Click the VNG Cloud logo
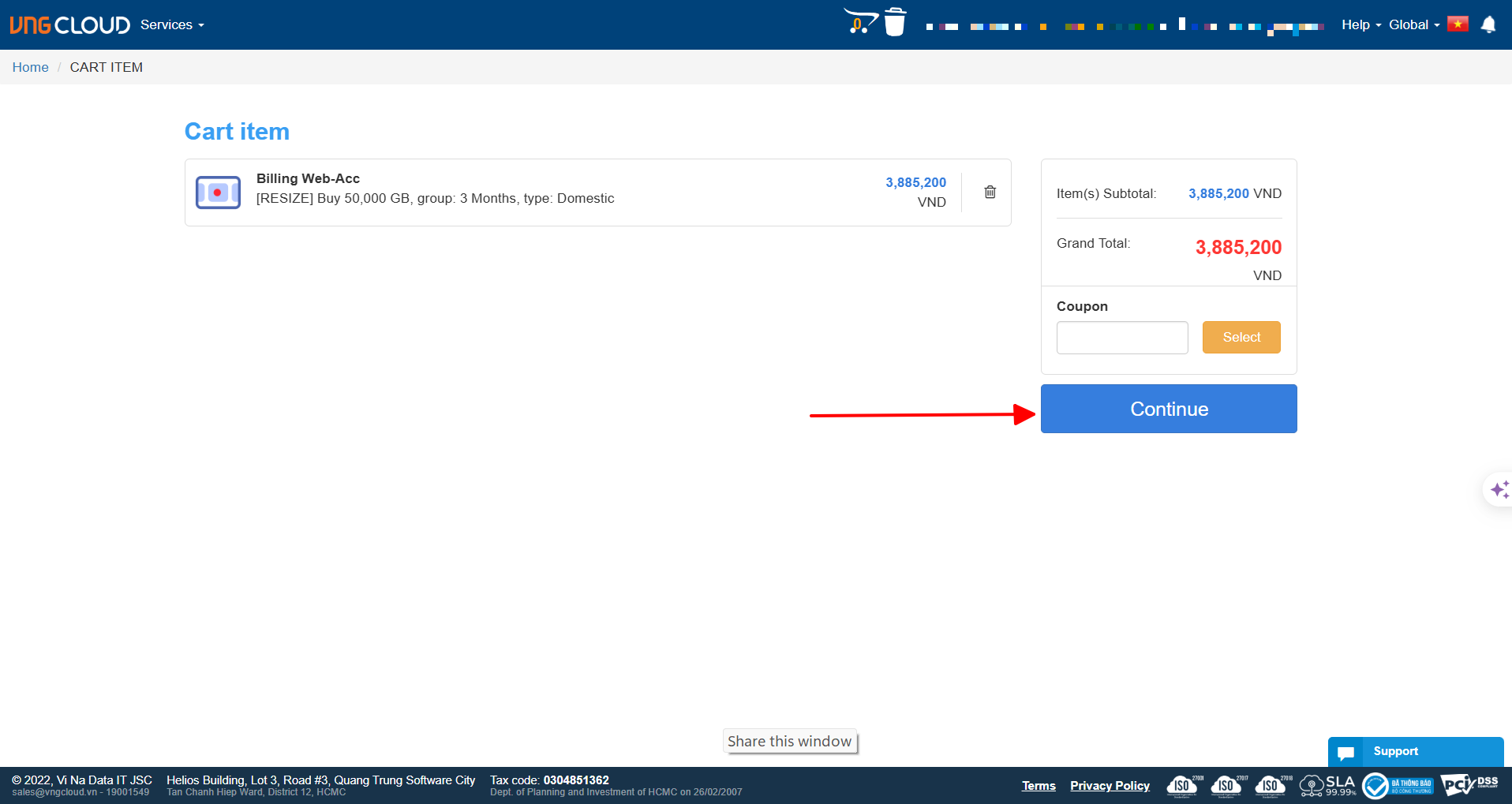The image size is (1512, 804). click(x=69, y=25)
